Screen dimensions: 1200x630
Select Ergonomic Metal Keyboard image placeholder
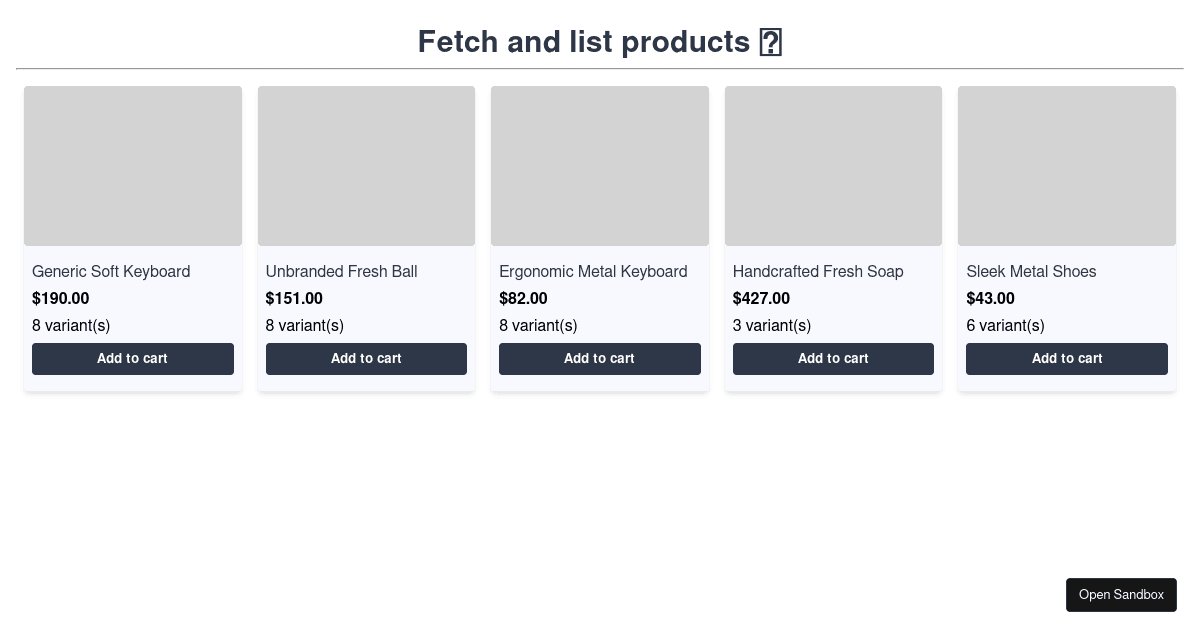click(x=600, y=166)
